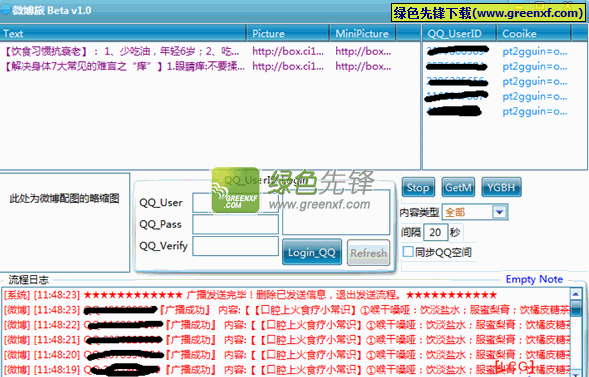Viewport: 589px width, 377px height.
Task: Click the app icon in the title bar
Action: click(5, 10)
